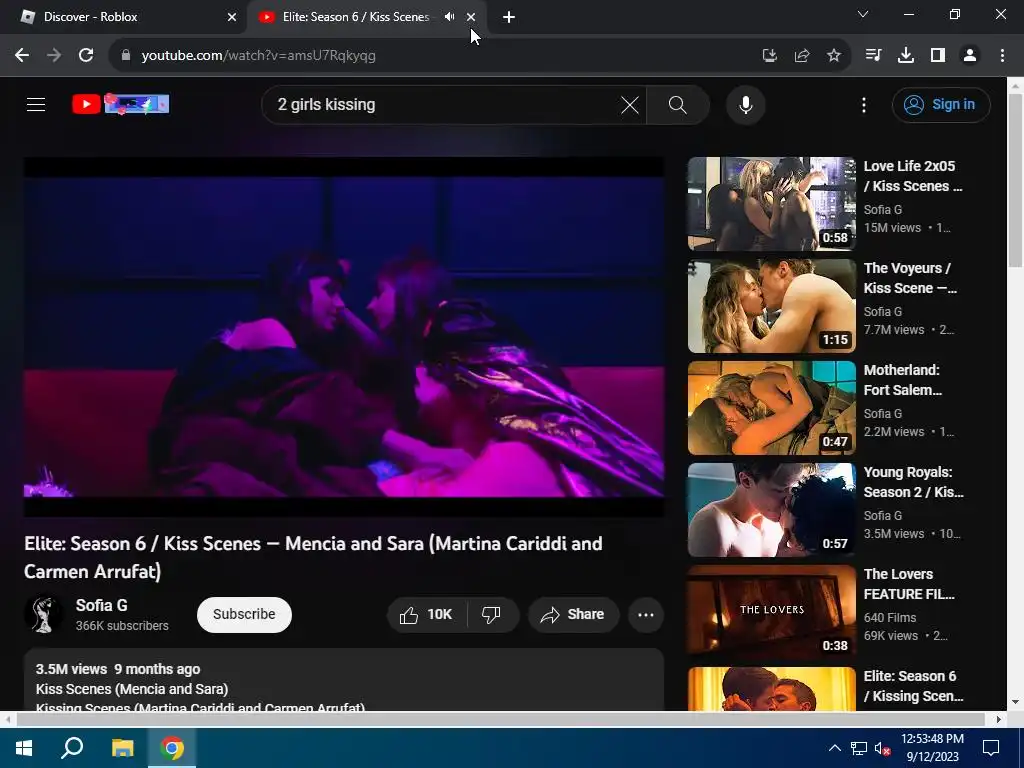
Task: Open the muted volume tray icon
Action: tap(882, 748)
